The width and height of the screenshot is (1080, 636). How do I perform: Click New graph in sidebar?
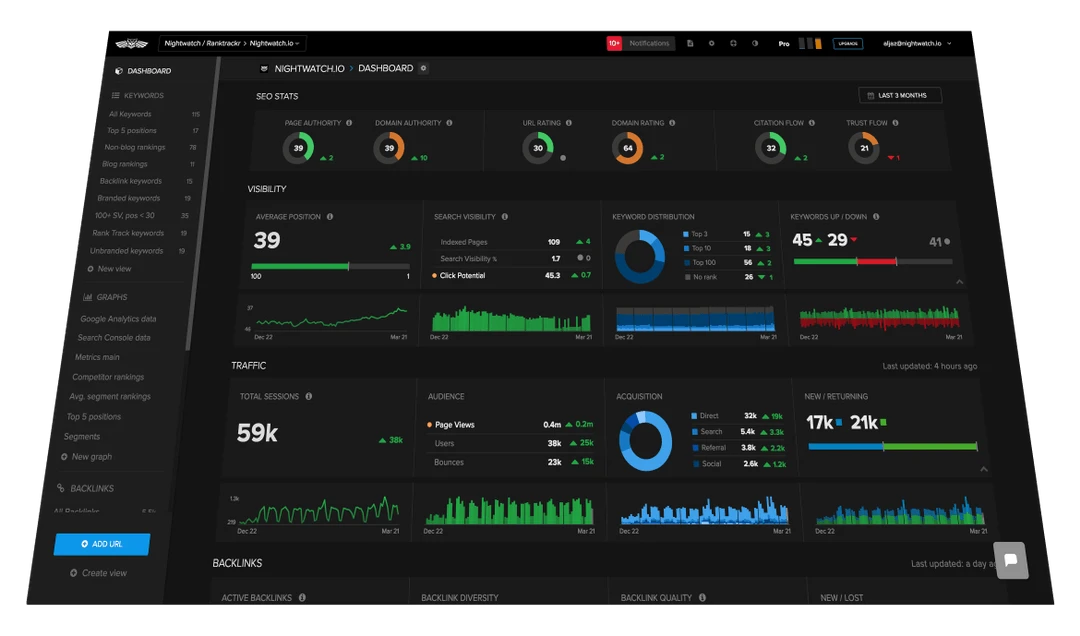[86, 457]
